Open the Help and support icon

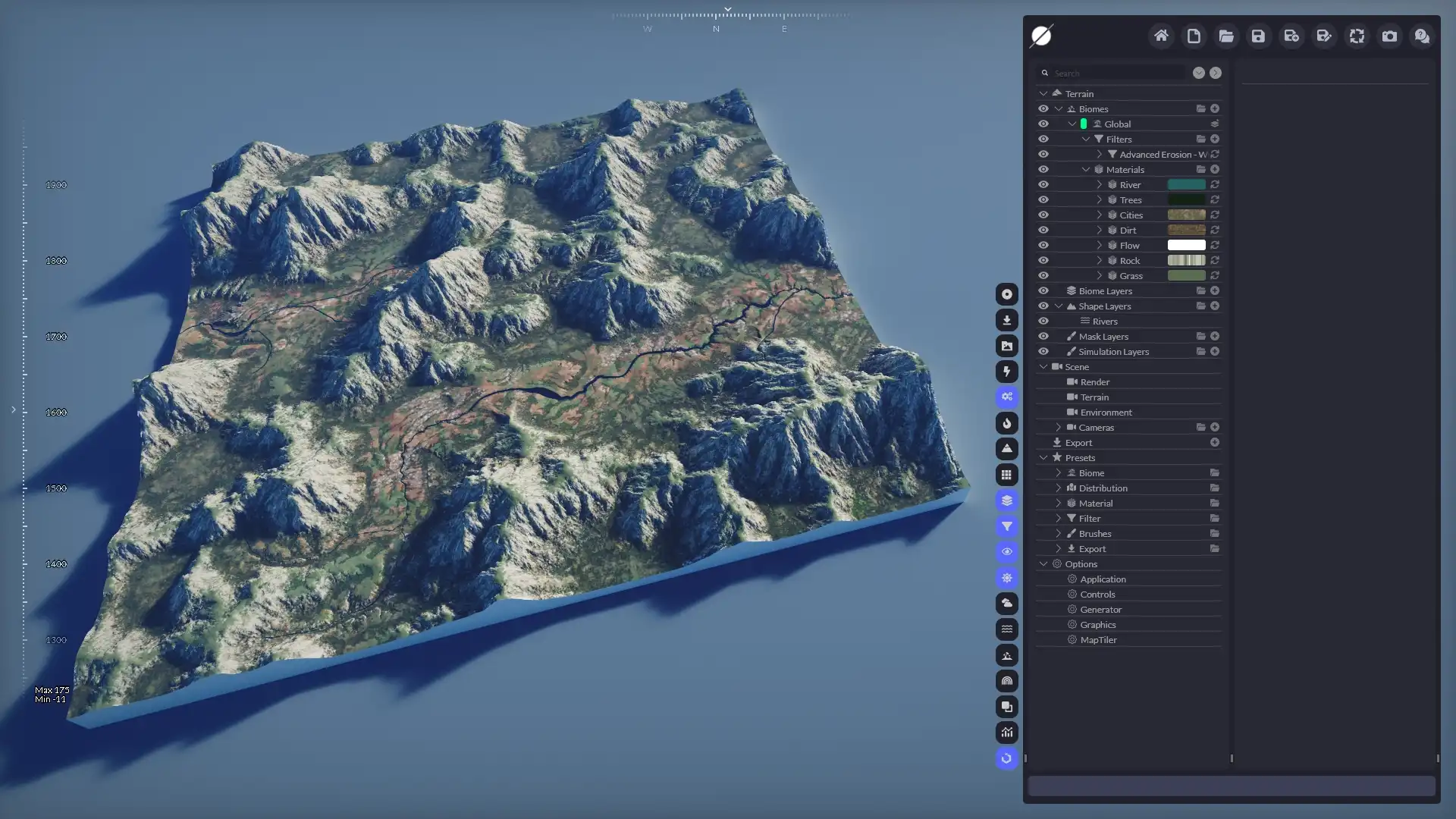[1422, 36]
